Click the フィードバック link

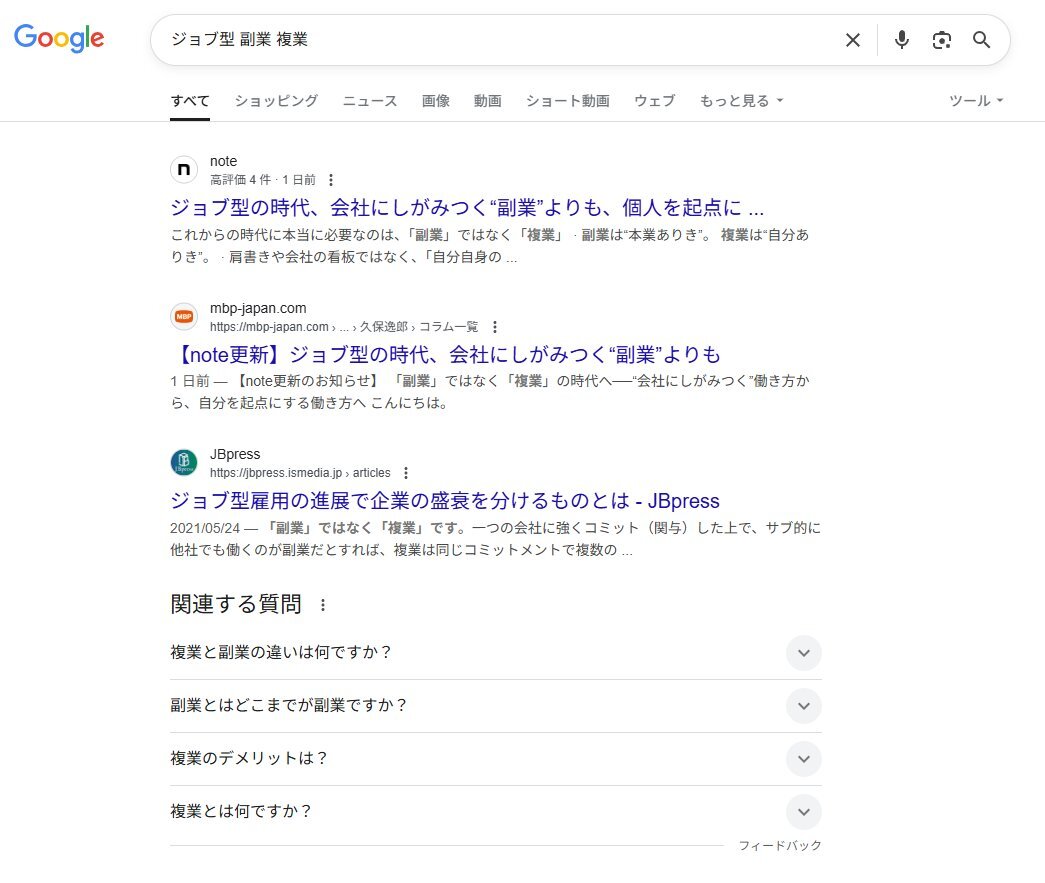[x=780, y=846]
